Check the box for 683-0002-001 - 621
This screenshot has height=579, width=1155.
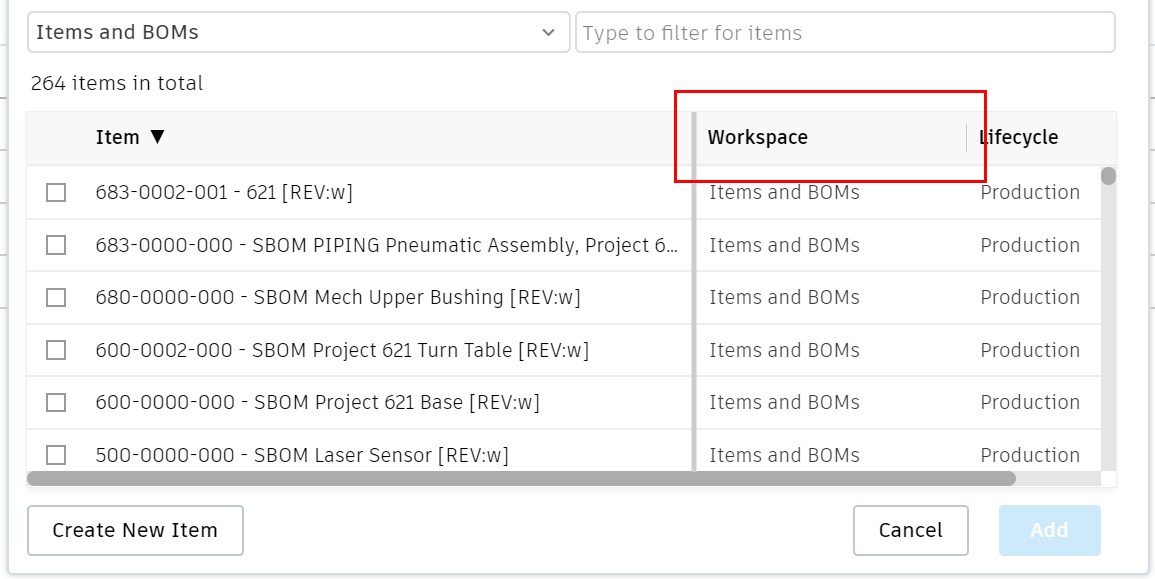click(x=56, y=192)
